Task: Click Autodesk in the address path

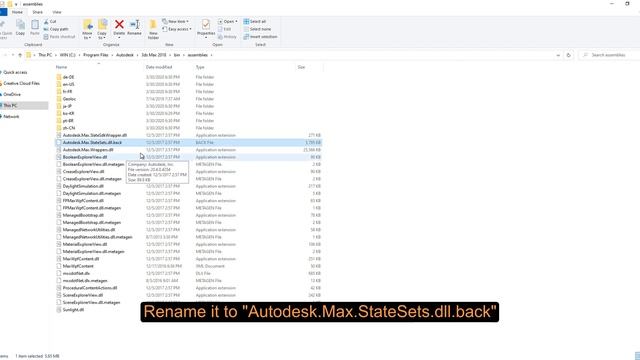Action: click(x=125, y=55)
